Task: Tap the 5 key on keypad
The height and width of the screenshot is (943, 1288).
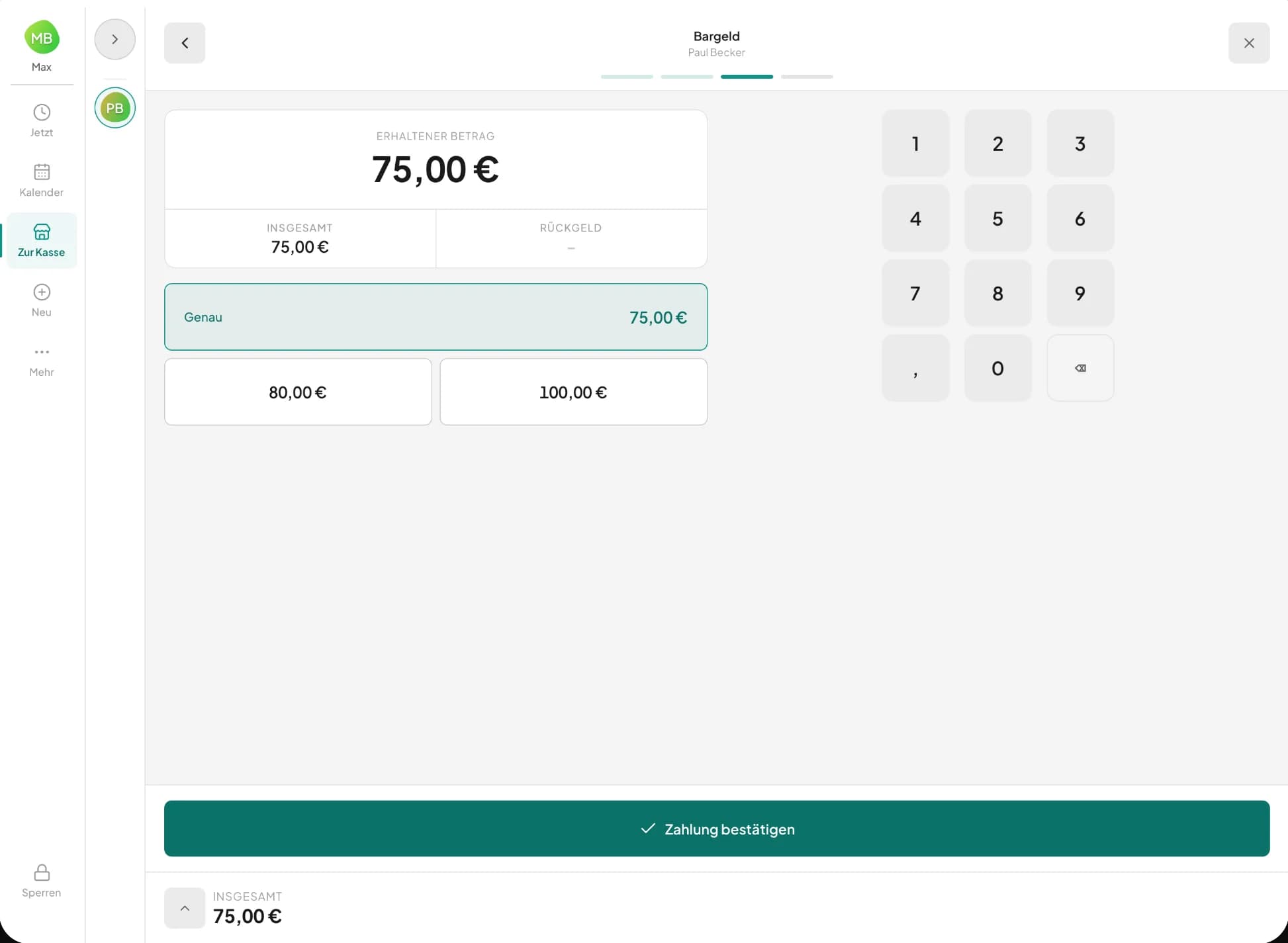Action: [997, 218]
